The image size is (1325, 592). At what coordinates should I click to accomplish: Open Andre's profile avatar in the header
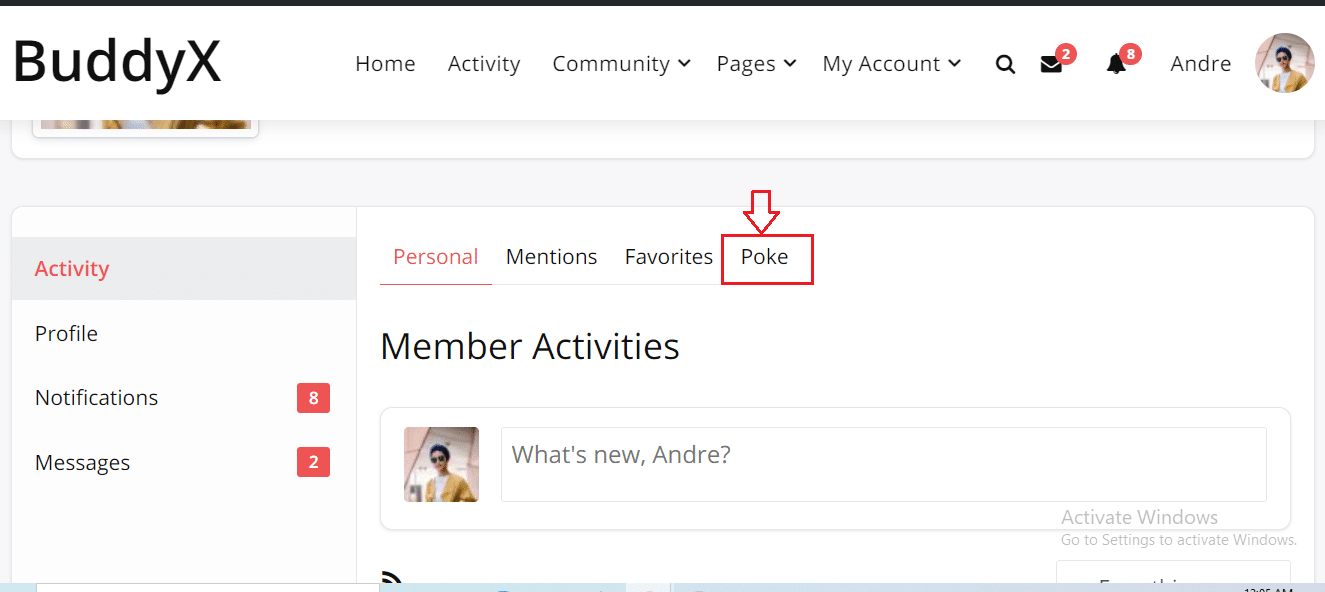tap(1284, 63)
